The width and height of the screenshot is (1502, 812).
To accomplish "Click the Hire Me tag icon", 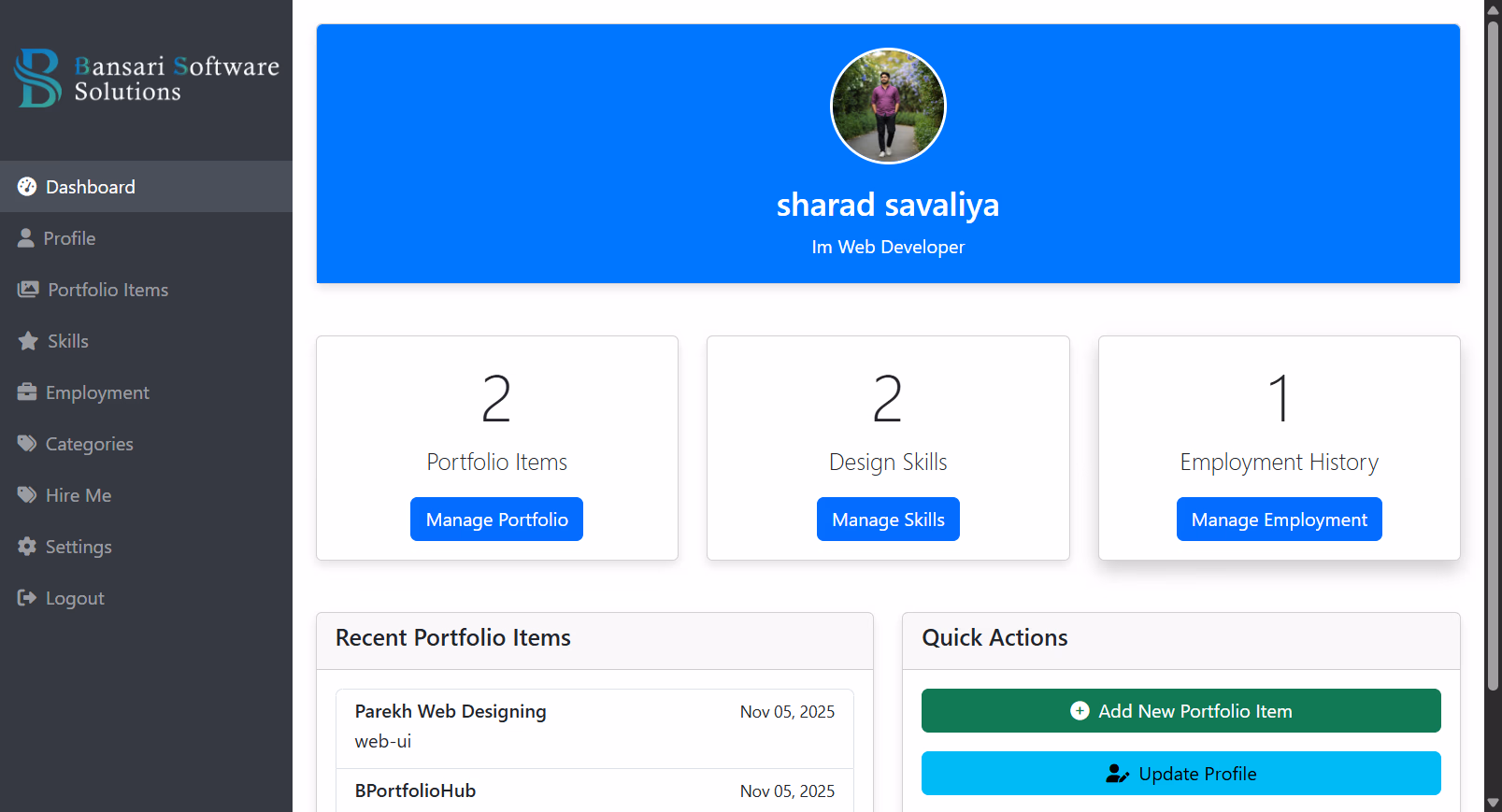I will point(27,494).
